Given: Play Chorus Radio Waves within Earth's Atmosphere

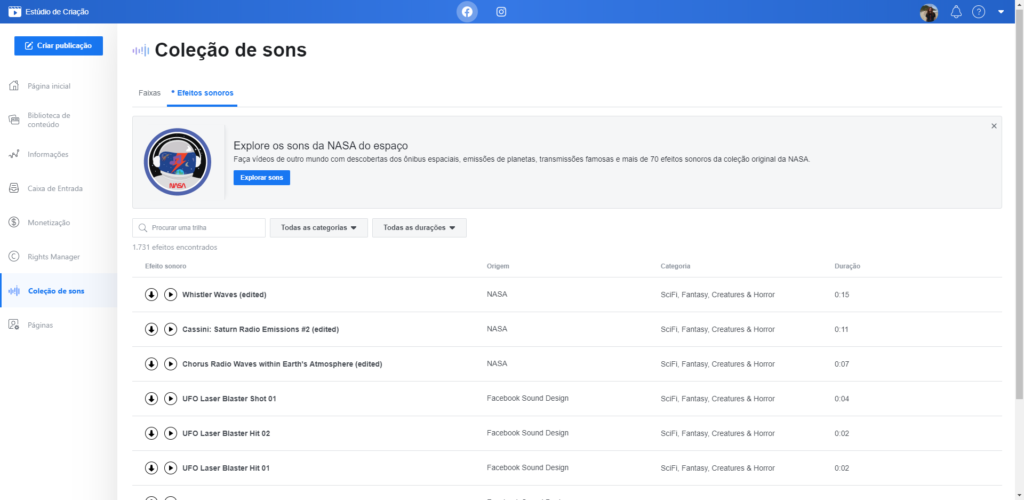Looking at the screenshot, I should point(170,364).
